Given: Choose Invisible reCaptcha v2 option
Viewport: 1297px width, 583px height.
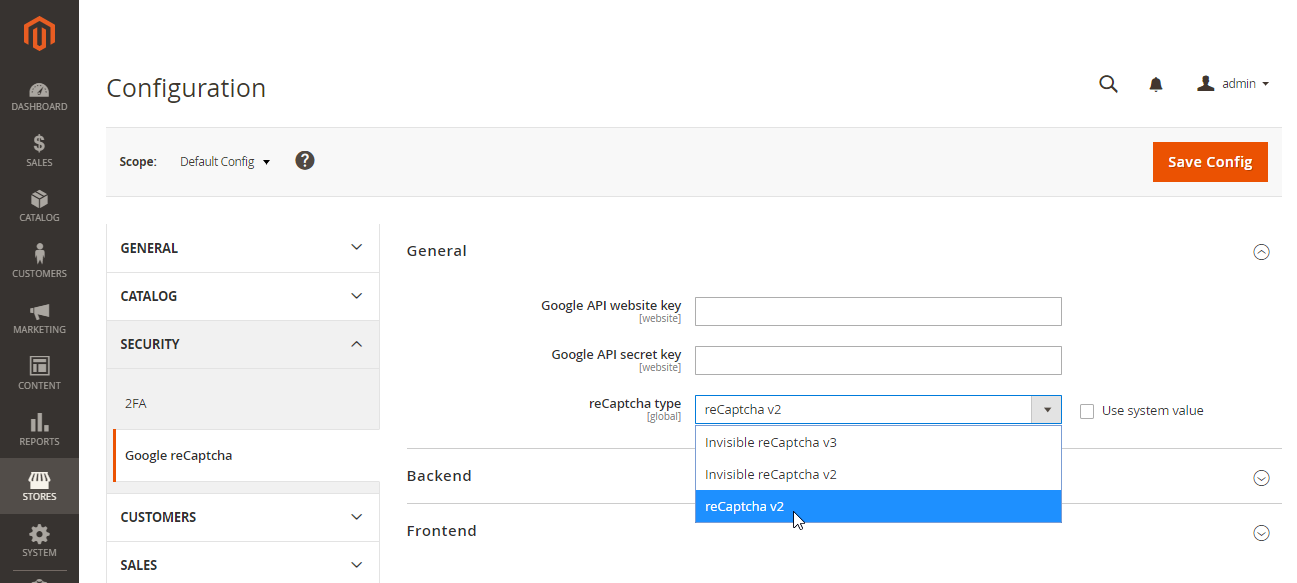Looking at the screenshot, I should 878,474.
